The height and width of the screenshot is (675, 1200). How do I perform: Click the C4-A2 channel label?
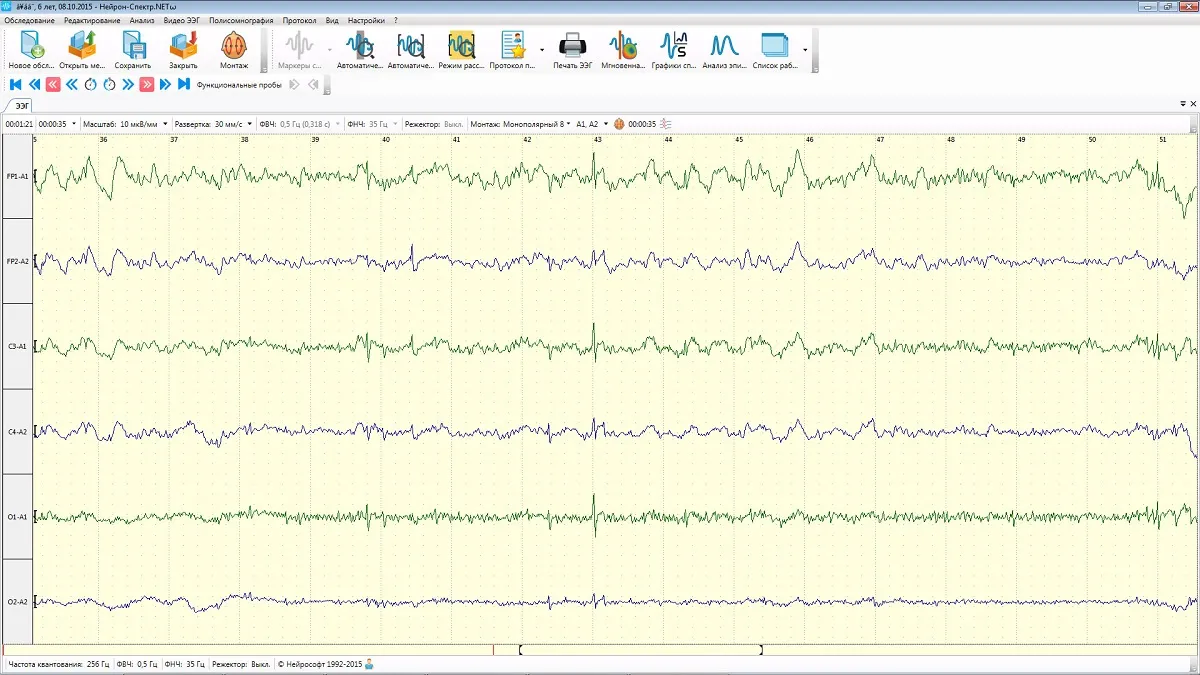pos(17,432)
